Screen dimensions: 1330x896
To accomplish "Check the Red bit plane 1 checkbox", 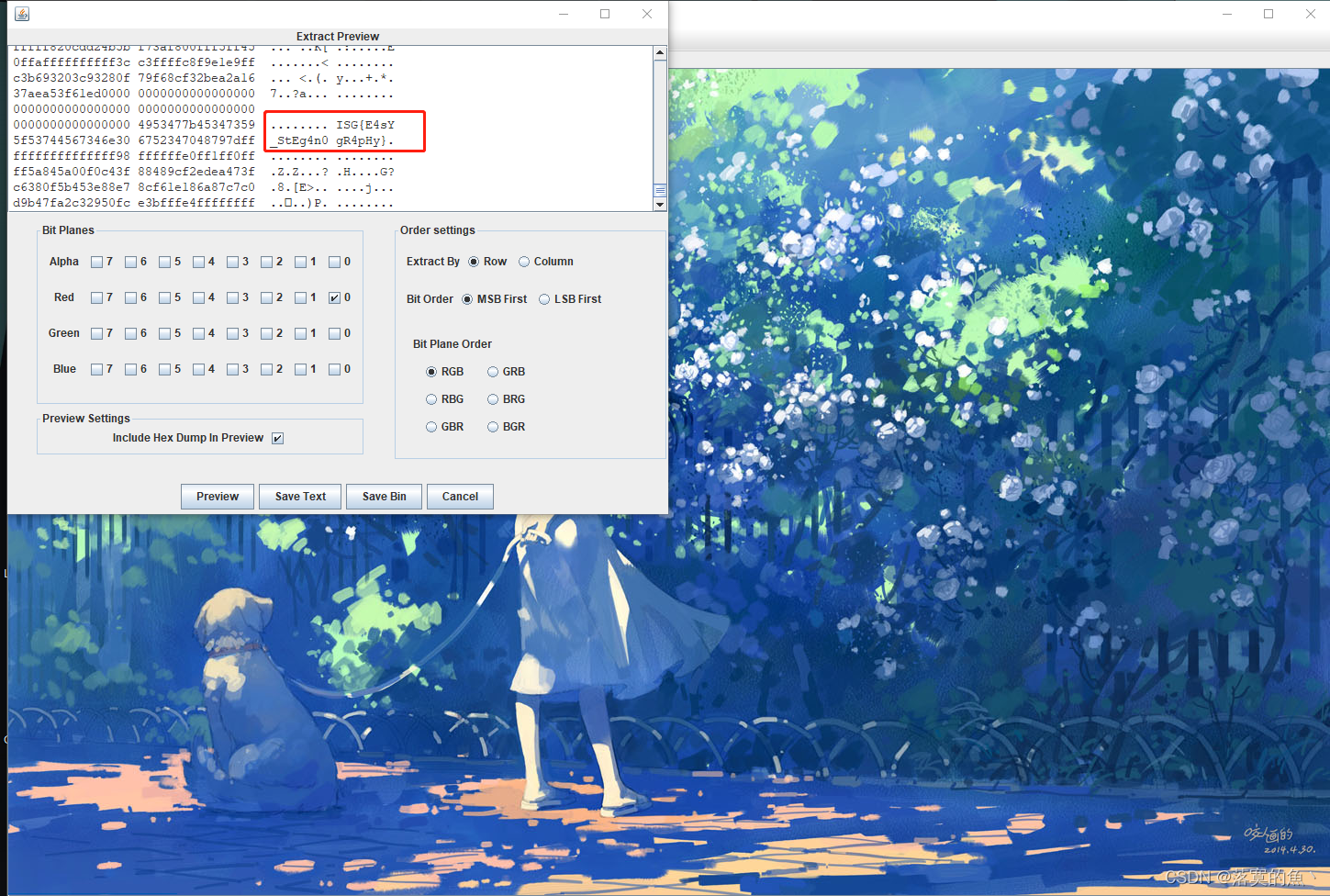I will pyautogui.click(x=301, y=297).
